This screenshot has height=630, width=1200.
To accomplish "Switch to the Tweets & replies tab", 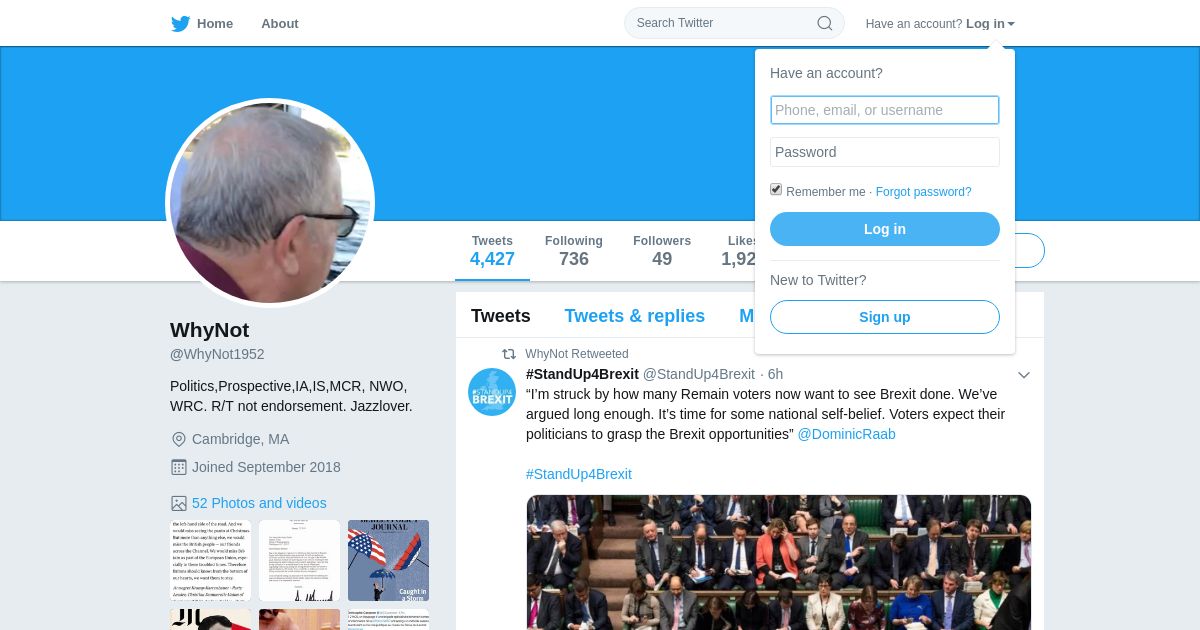I will [634, 316].
